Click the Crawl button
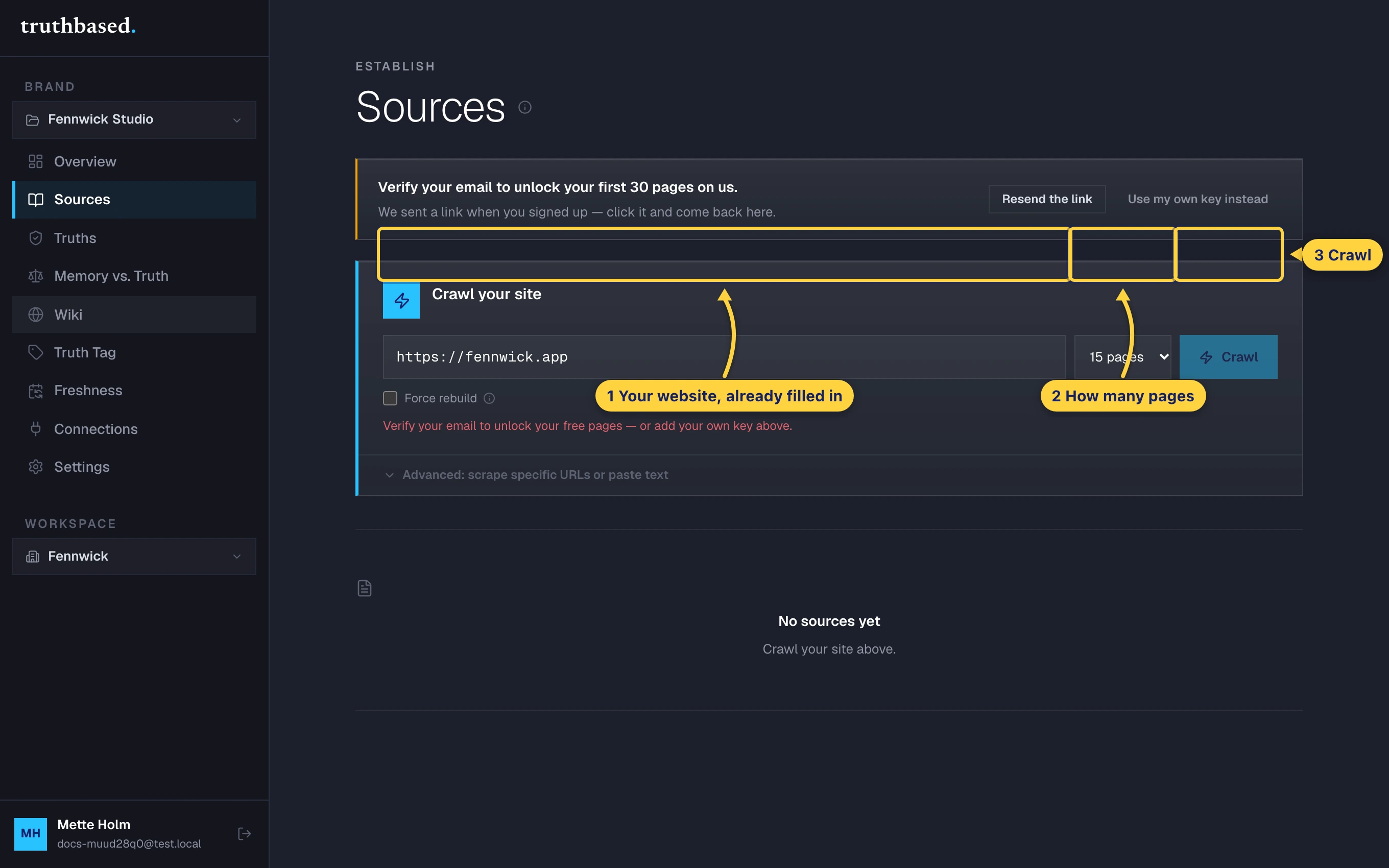This screenshot has height=868, width=1389. pos(1228,357)
